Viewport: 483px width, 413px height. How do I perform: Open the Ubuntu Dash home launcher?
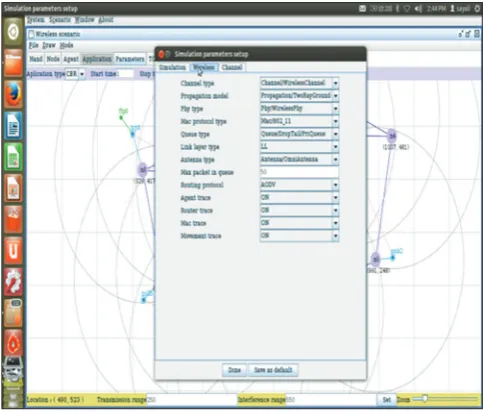click(x=13, y=32)
